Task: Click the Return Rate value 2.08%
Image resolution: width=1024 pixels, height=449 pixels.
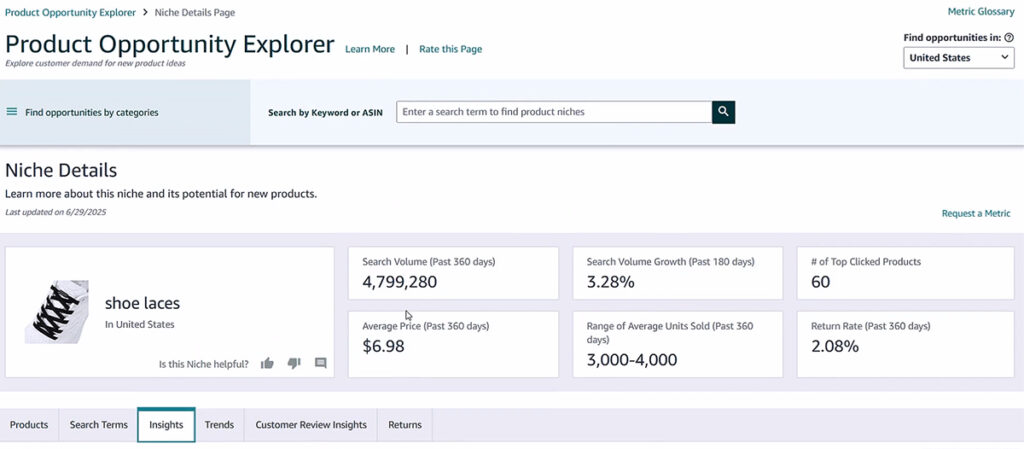Action: click(835, 346)
